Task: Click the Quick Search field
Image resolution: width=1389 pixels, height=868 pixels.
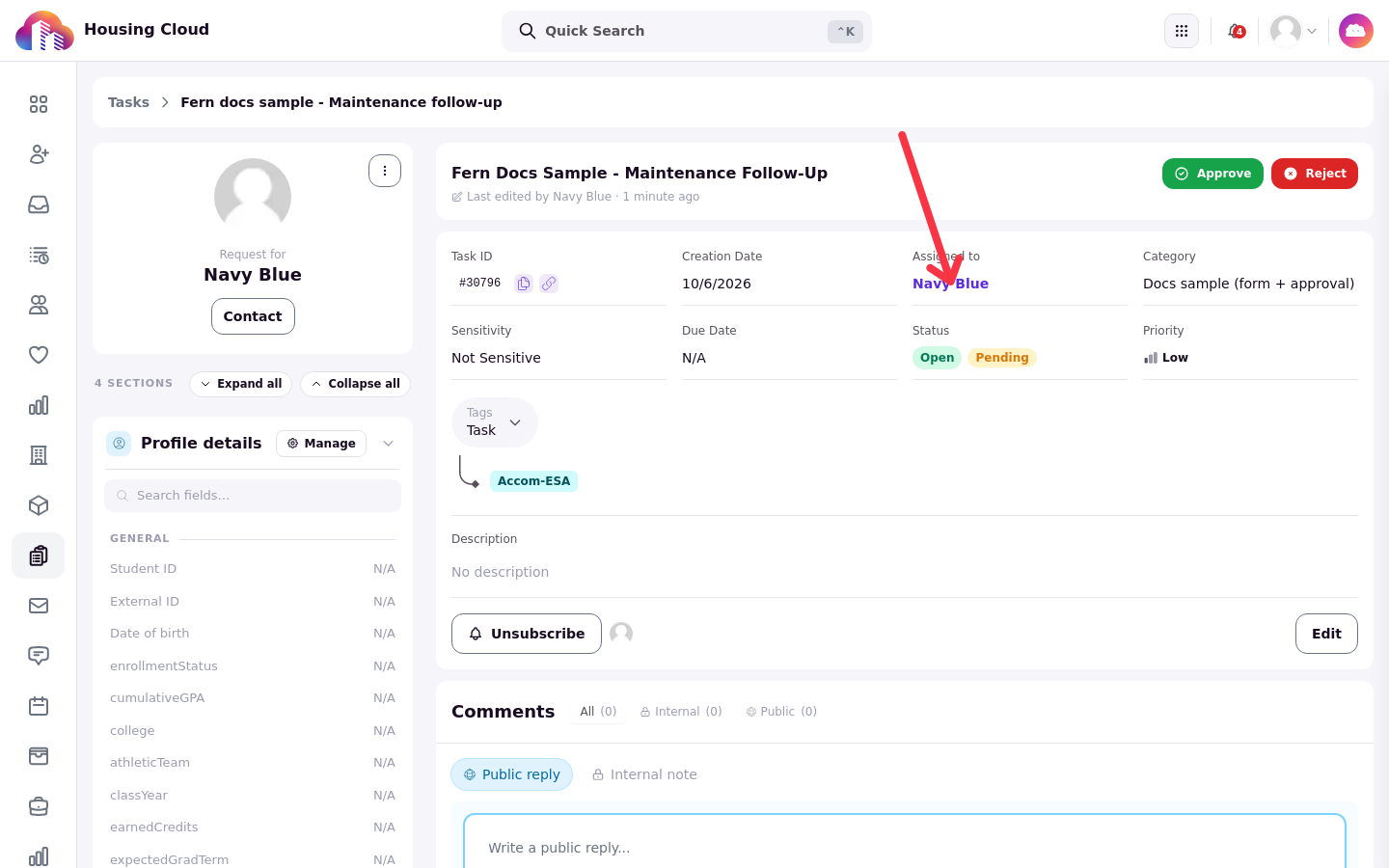Action: coord(687,31)
